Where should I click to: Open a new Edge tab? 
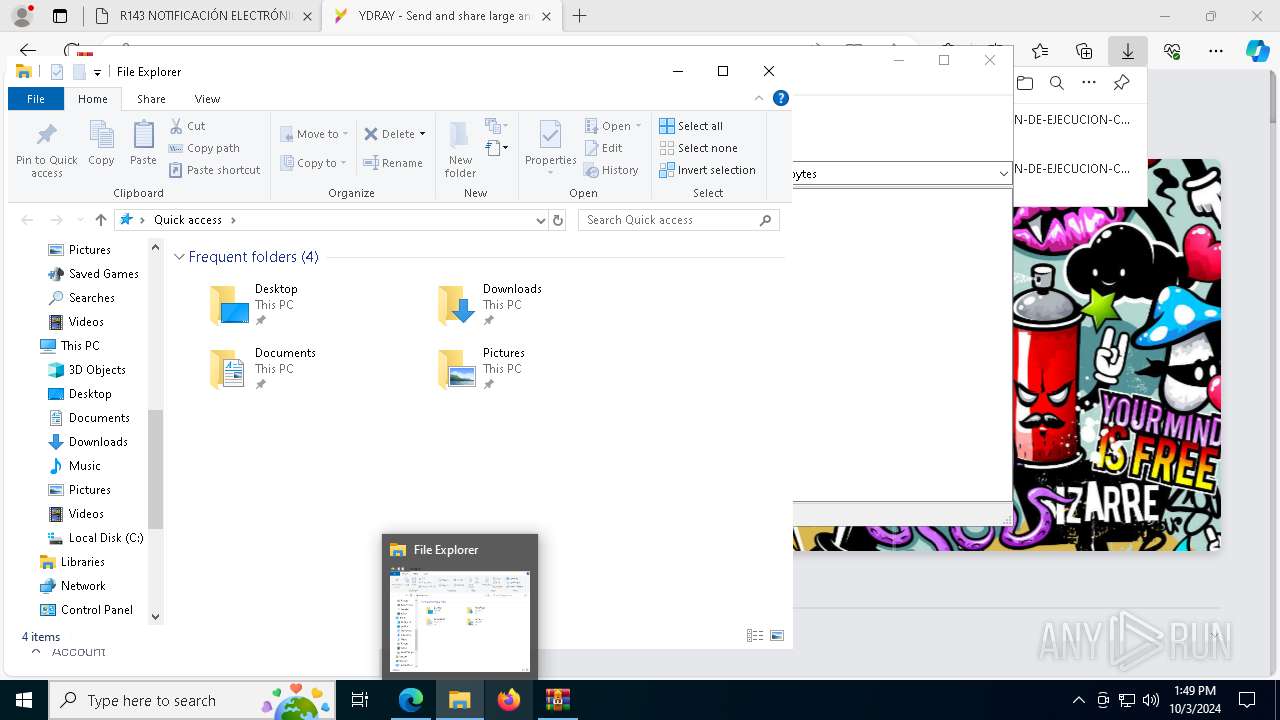[x=579, y=16]
